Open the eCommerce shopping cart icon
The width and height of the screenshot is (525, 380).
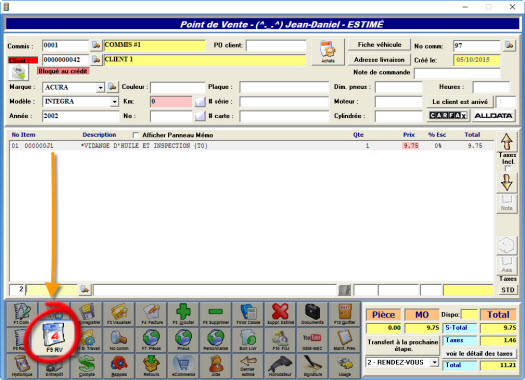click(x=183, y=366)
